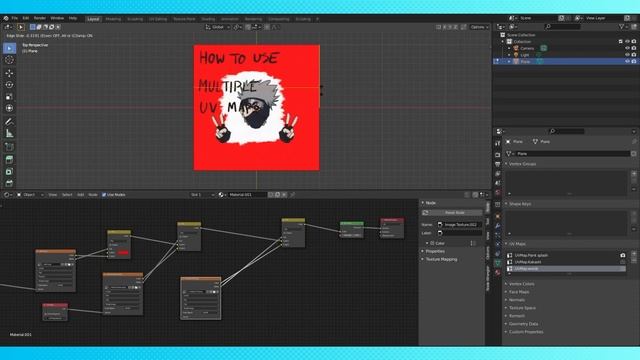This screenshot has width=640, height=360.
Task: Open the node editor Add menu
Action: click(80, 195)
